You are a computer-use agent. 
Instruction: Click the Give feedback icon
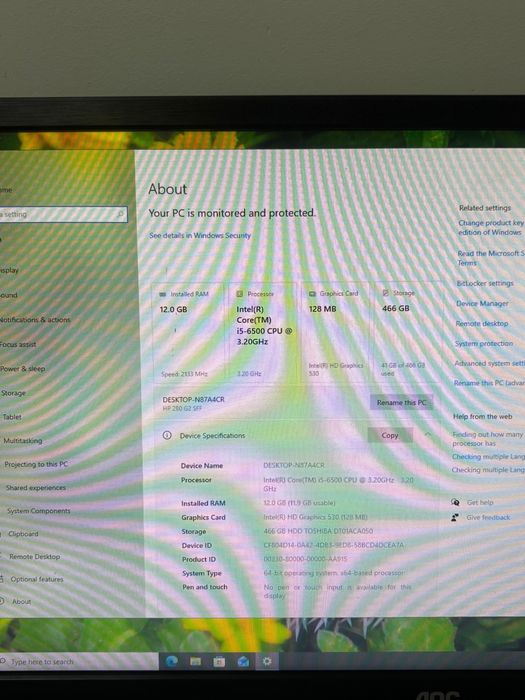click(455, 517)
